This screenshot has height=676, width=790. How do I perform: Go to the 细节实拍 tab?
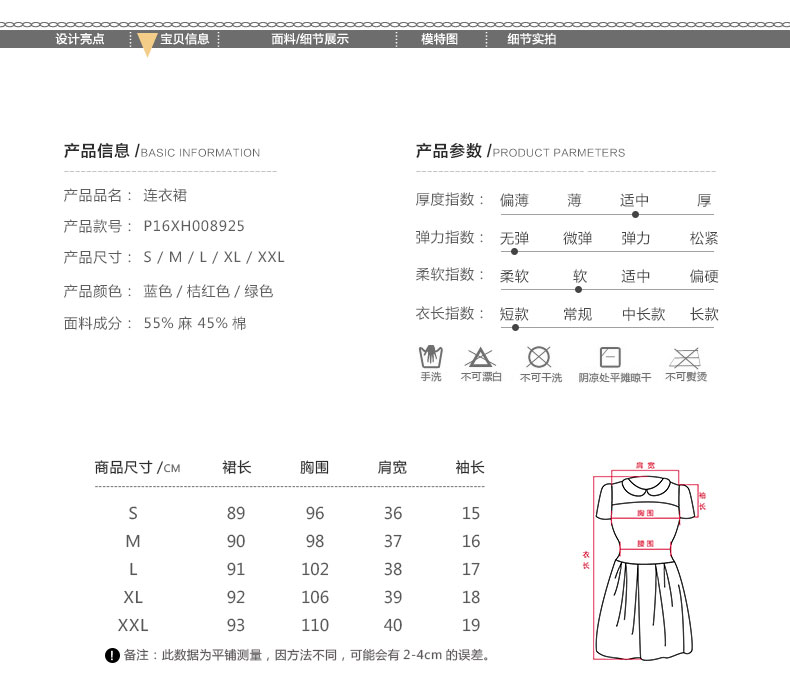click(532, 39)
